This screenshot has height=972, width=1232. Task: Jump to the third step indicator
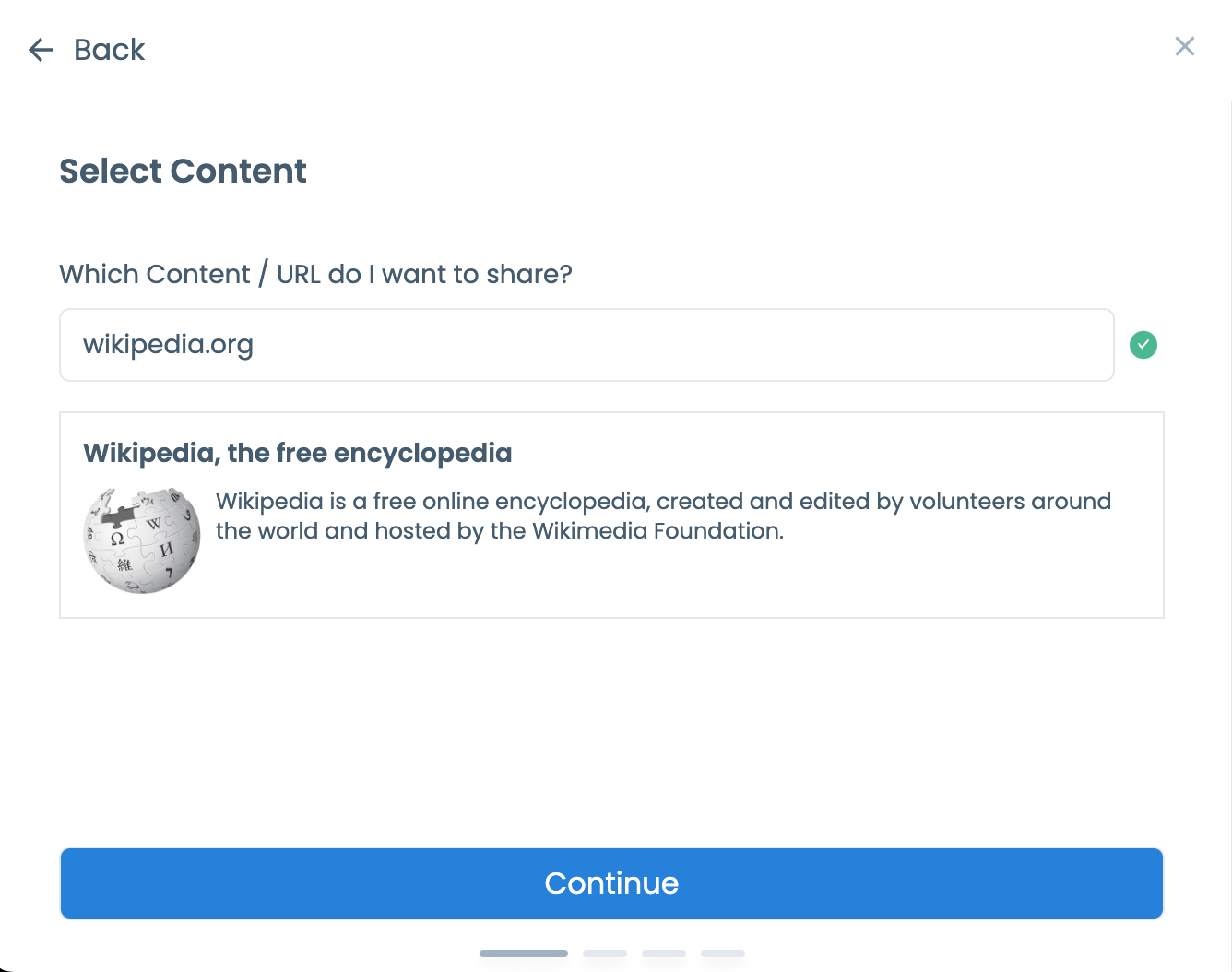[x=664, y=954]
